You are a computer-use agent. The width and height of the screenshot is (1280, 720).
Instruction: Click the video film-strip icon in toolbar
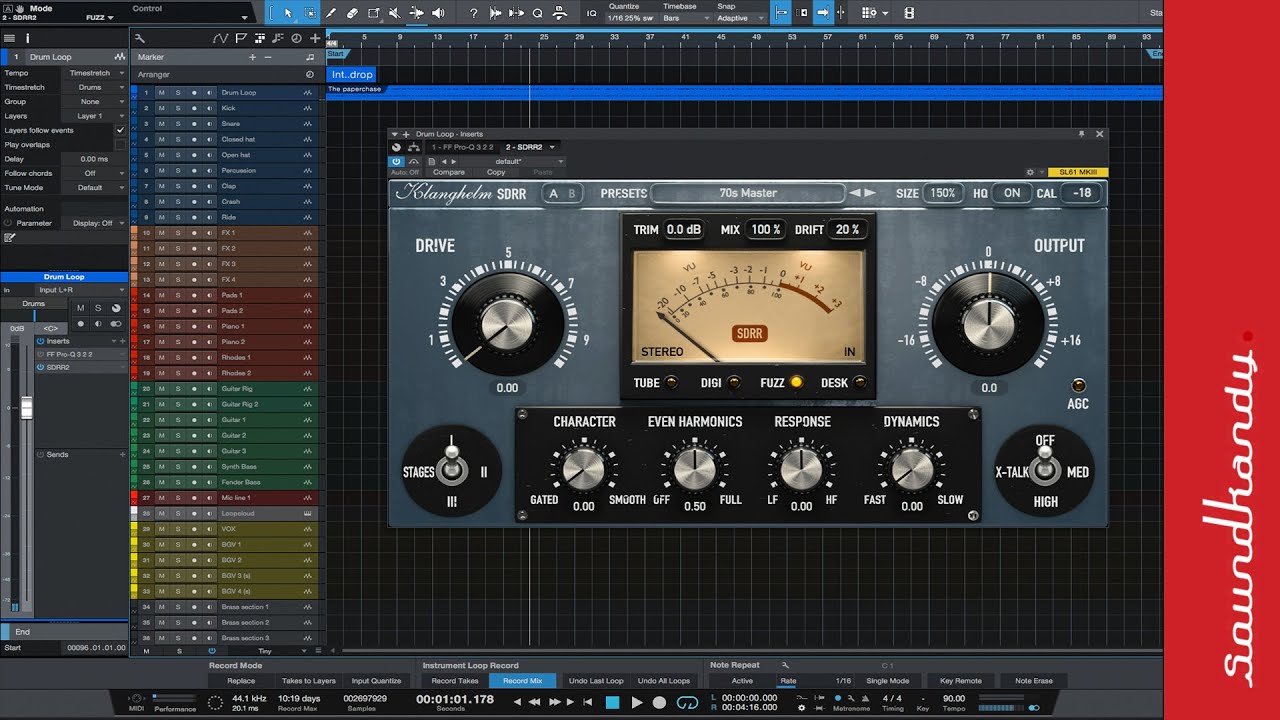(x=908, y=13)
